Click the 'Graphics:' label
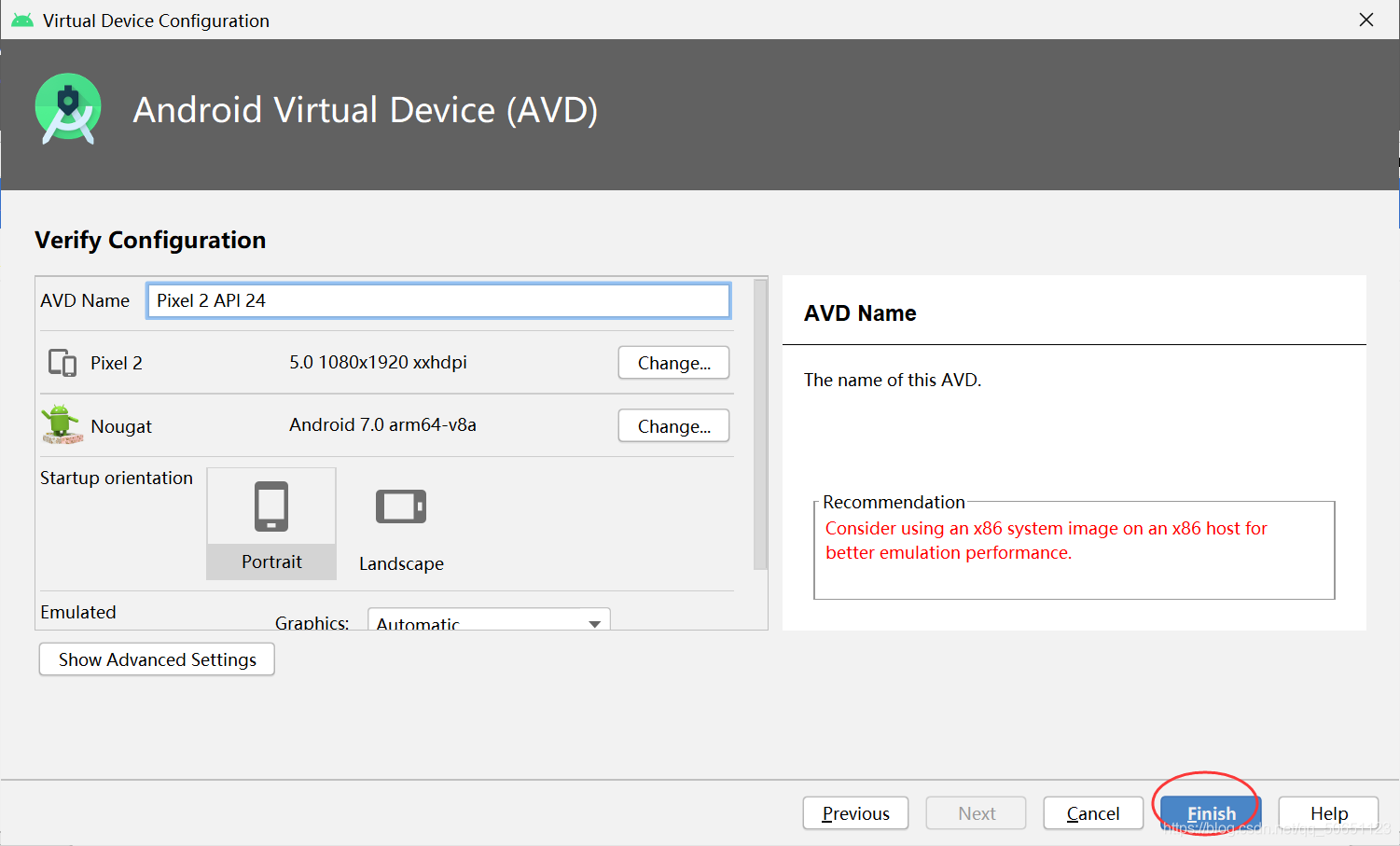Image resolution: width=1400 pixels, height=846 pixels. click(x=312, y=621)
